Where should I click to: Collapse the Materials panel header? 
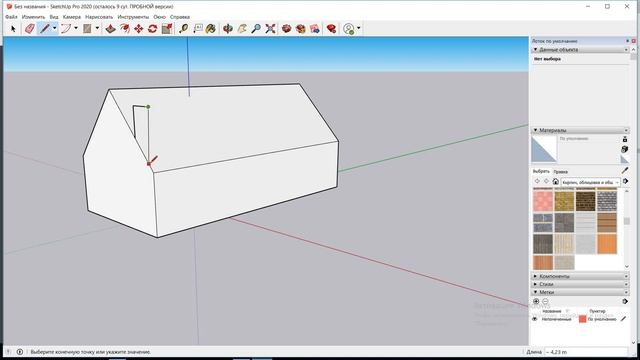click(x=580, y=130)
